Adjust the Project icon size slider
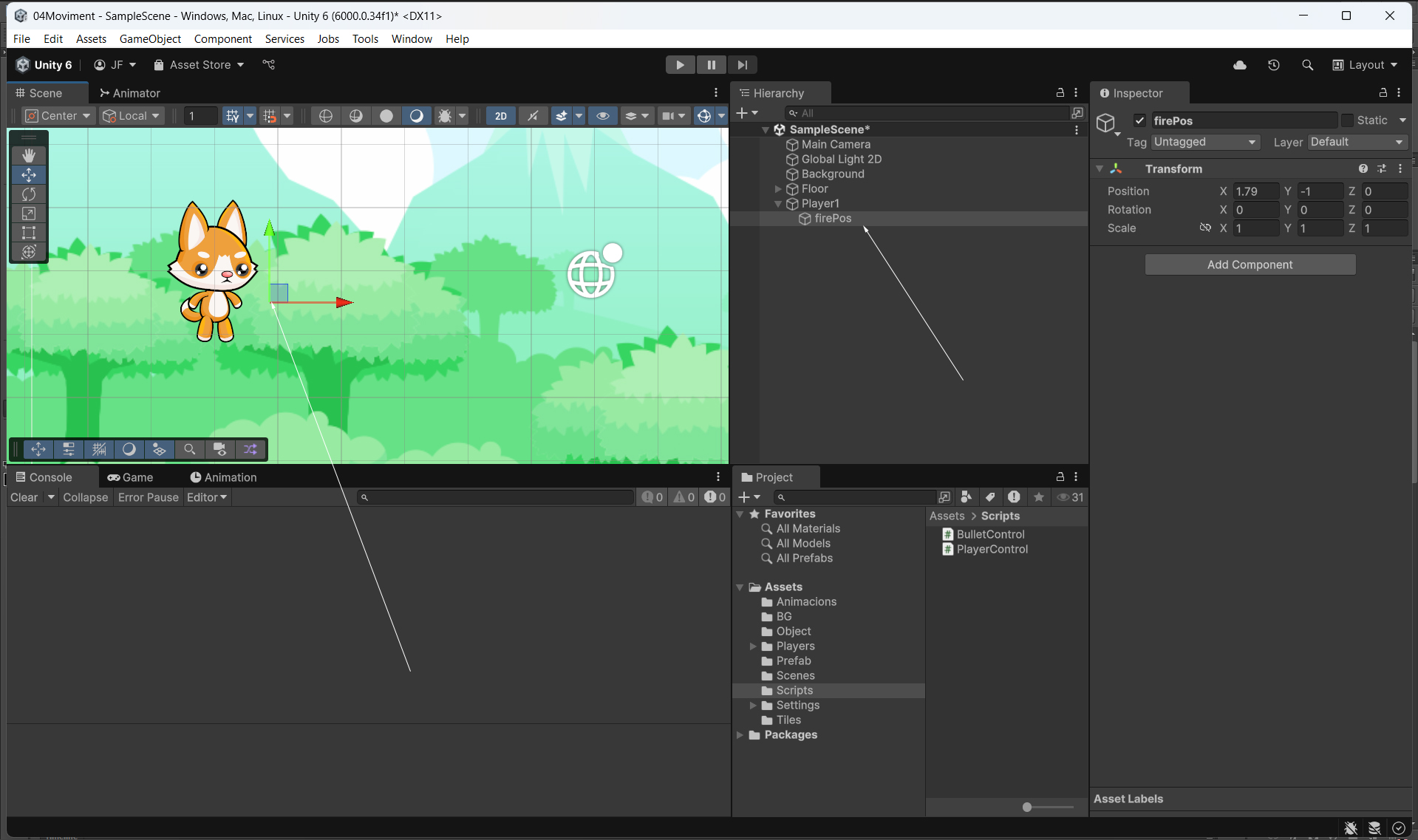This screenshot has height=840, width=1418. coord(1027,807)
